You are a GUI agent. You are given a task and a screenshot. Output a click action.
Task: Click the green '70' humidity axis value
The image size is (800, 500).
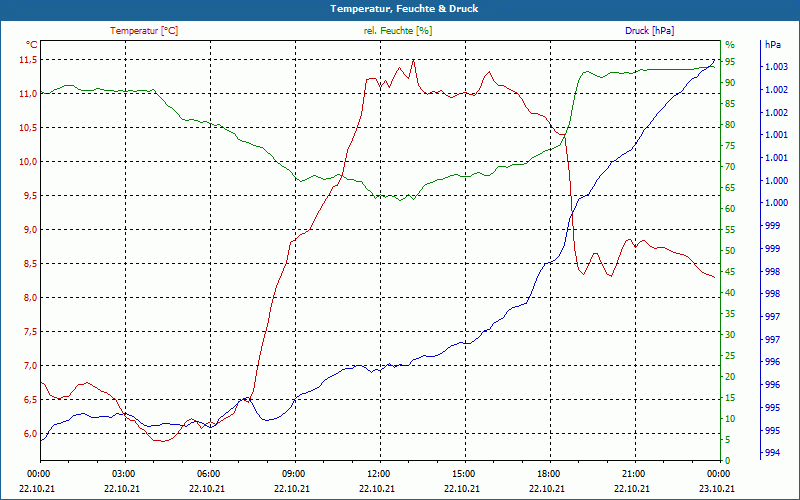(730, 167)
